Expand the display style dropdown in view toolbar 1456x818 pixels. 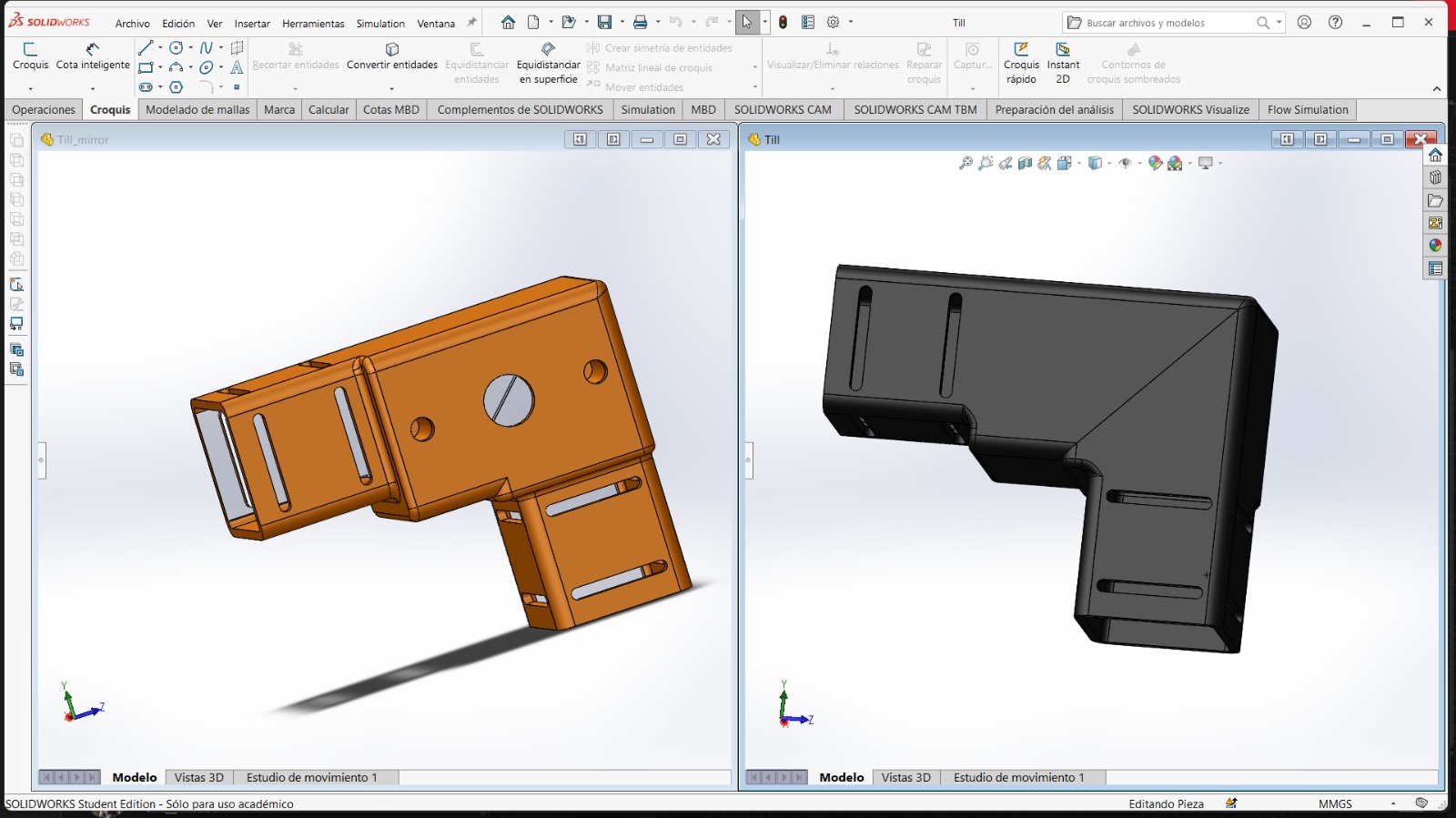click(x=1109, y=164)
